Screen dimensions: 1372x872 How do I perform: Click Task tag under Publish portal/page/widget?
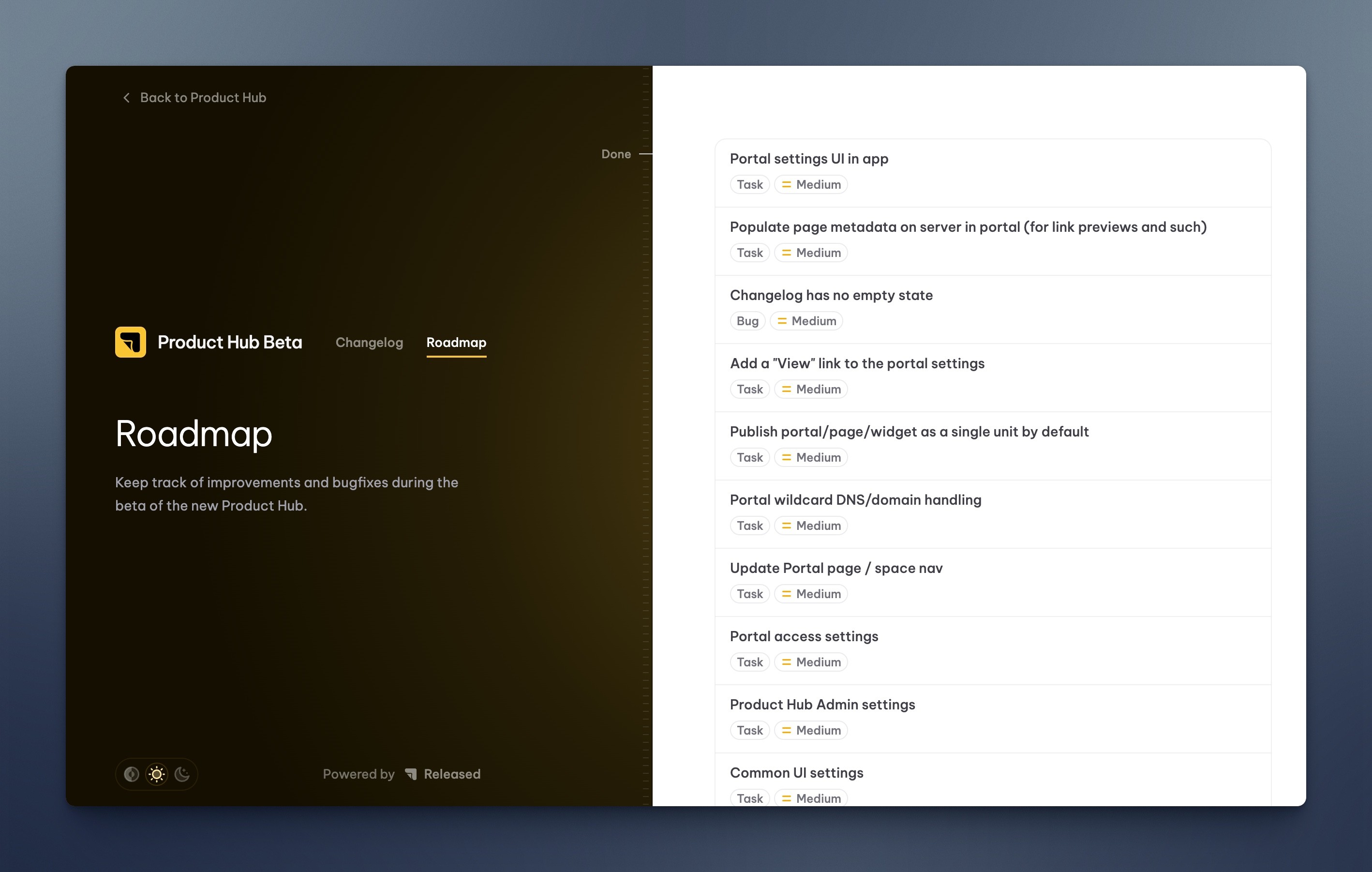[750, 458]
